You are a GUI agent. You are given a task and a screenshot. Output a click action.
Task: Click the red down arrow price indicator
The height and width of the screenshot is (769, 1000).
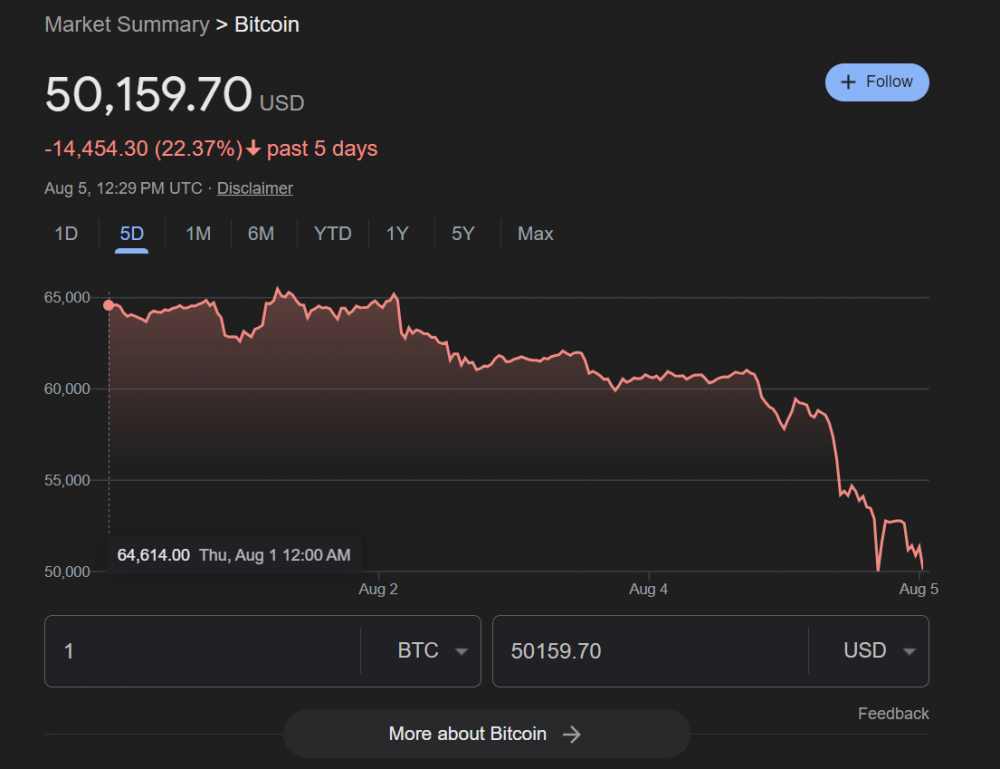pyautogui.click(x=253, y=149)
